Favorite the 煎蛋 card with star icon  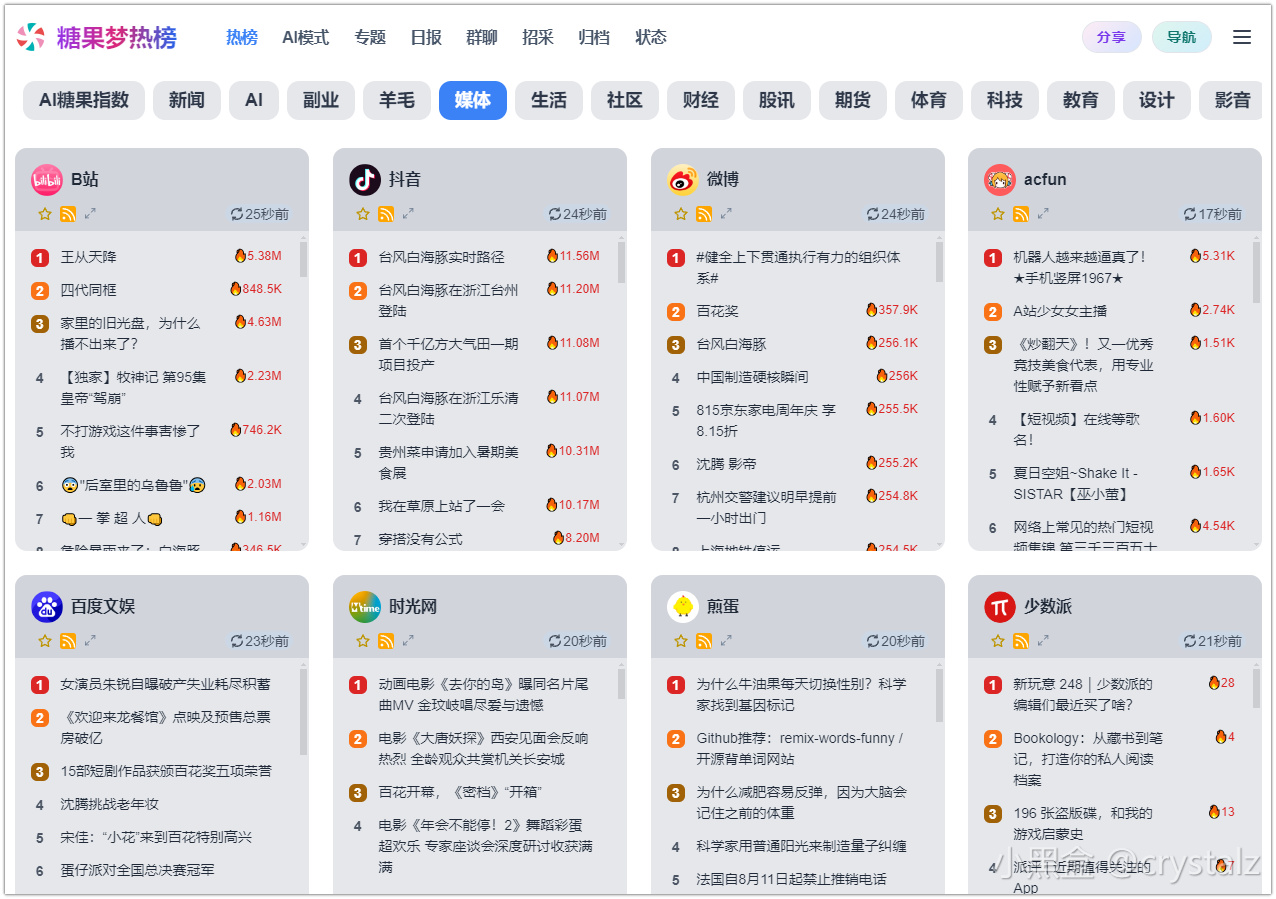click(x=681, y=641)
